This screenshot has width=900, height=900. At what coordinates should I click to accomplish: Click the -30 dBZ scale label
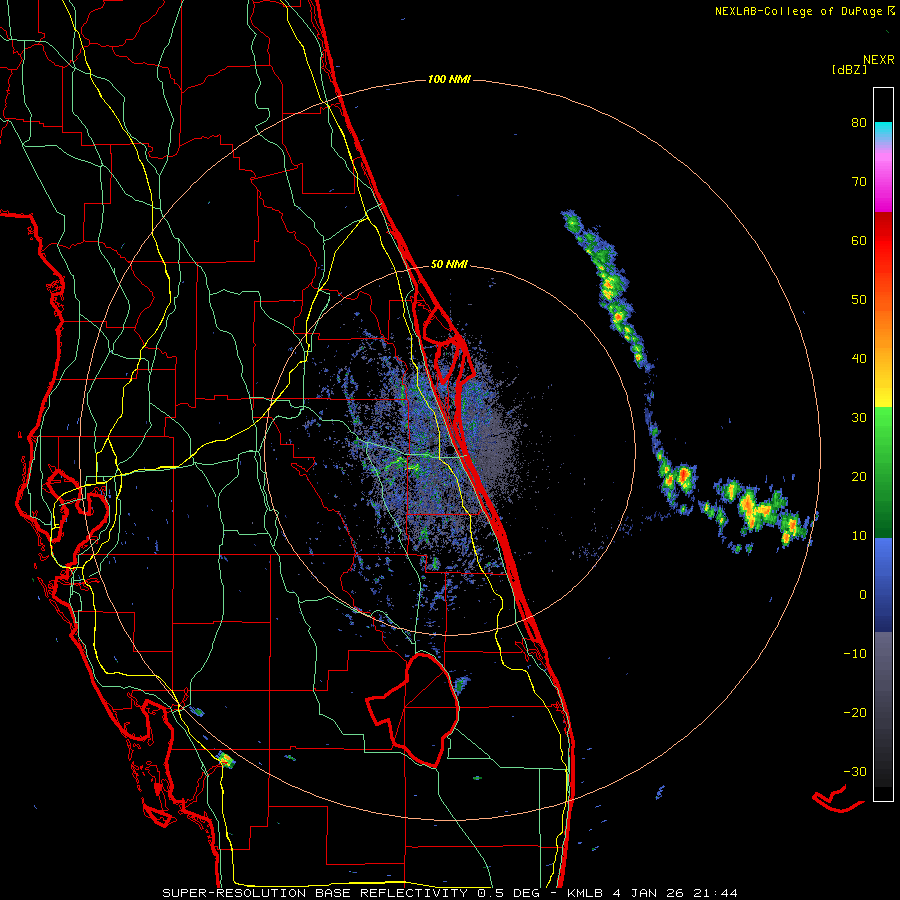pos(855,771)
